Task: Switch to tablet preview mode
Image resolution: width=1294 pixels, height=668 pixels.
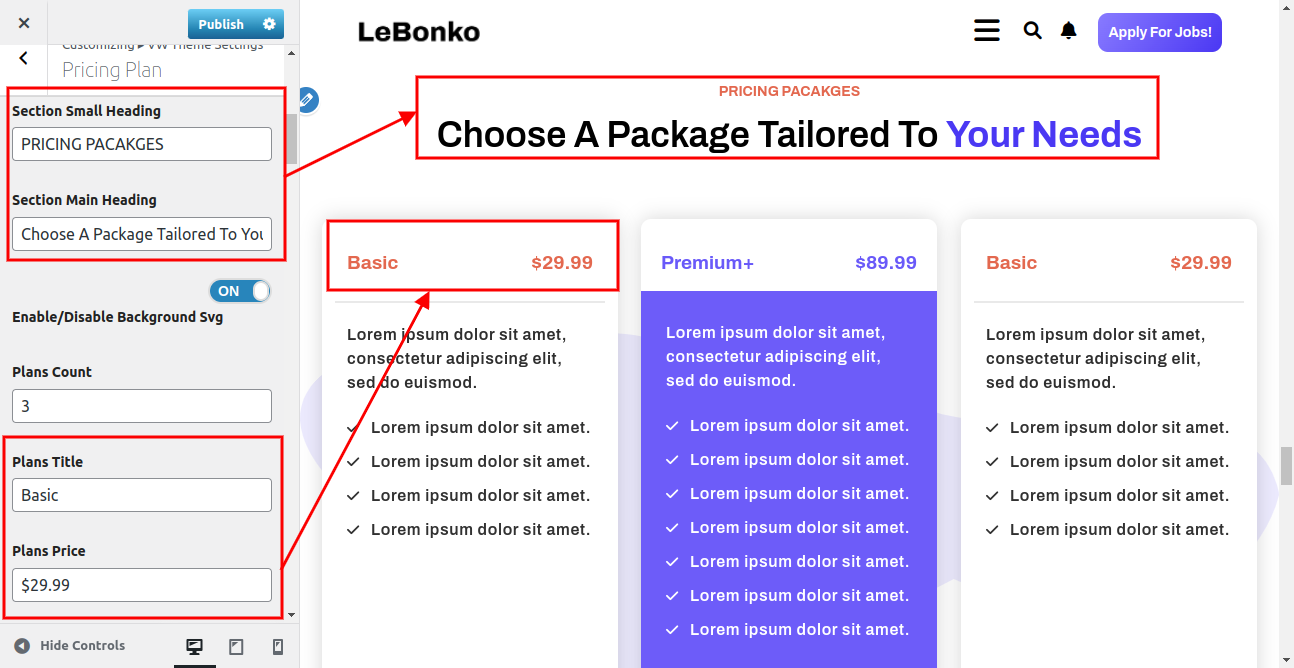Action: click(x=236, y=647)
